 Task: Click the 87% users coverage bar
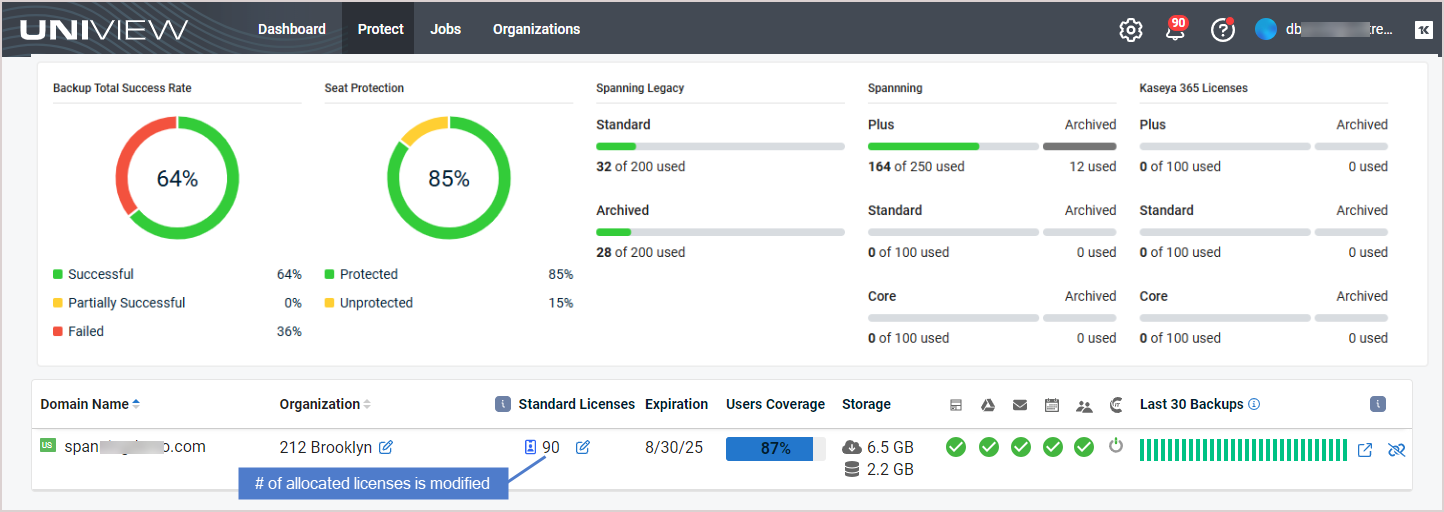tap(776, 448)
